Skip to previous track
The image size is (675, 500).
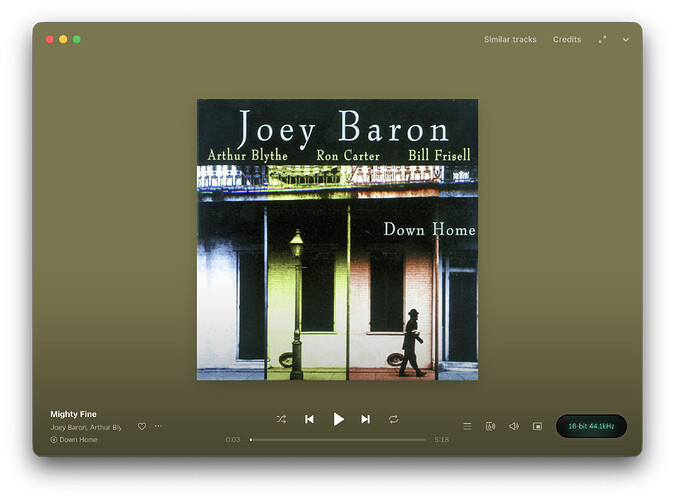pyautogui.click(x=309, y=419)
